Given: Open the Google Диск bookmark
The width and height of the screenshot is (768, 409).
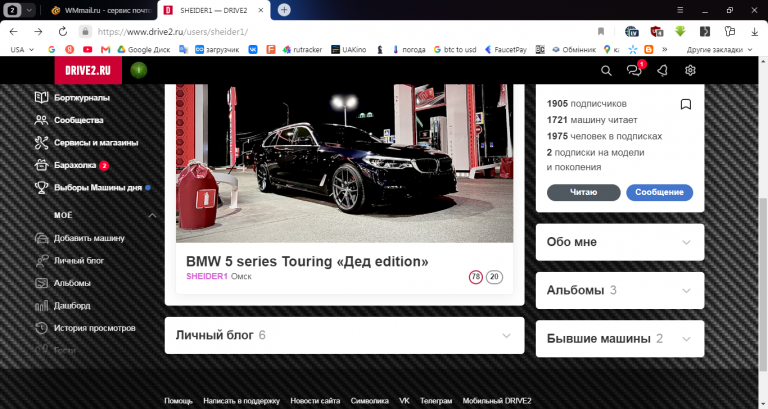Looking at the screenshot, I should 144,49.
